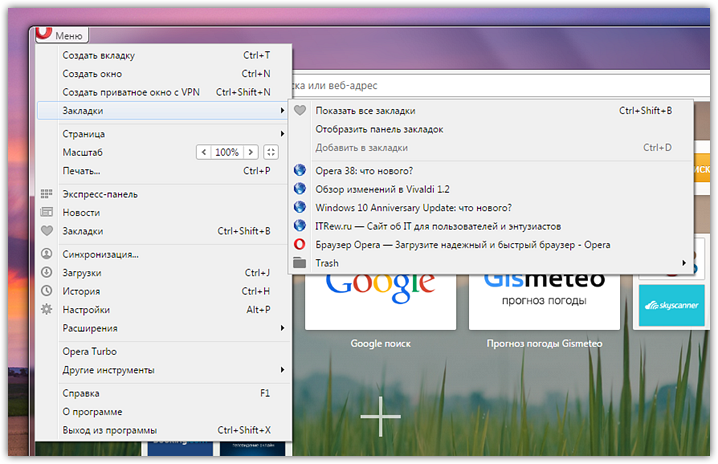Click globe icon for Vivaldi 1.2 bookmark
The width and height of the screenshot is (718, 464).
[299, 189]
